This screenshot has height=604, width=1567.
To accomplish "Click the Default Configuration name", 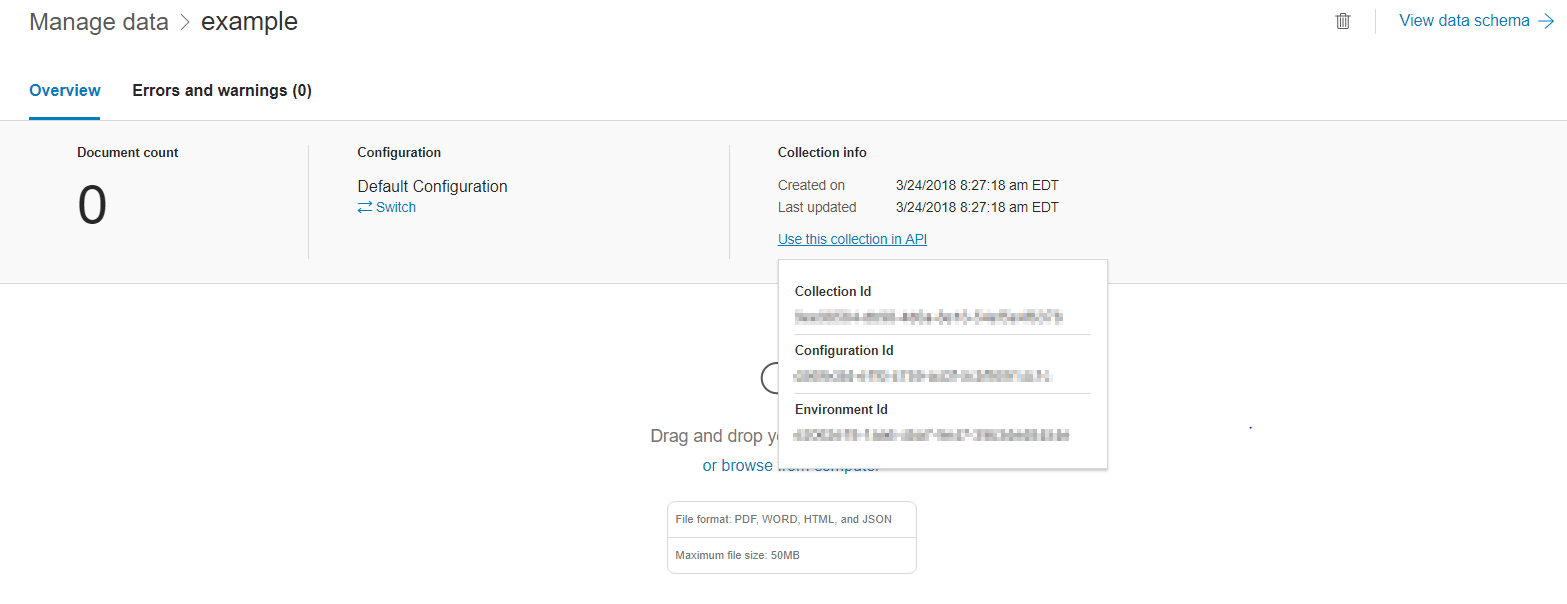I will [432, 186].
